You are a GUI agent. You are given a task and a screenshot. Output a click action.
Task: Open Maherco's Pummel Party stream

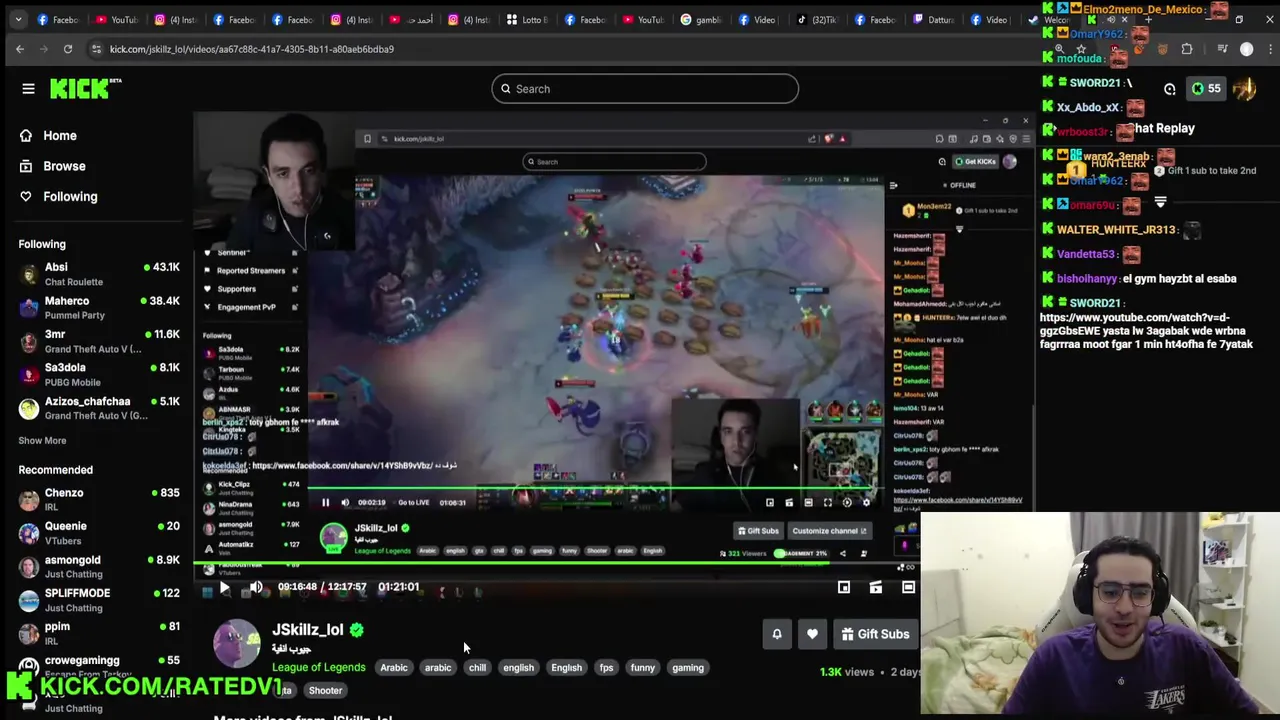point(97,308)
